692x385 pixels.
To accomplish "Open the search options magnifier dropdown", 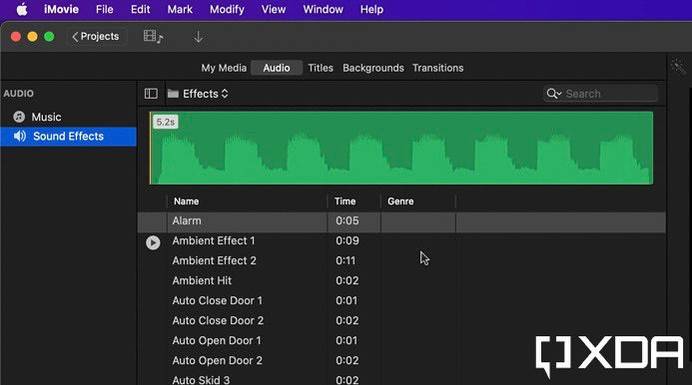I will (x=554, y=94).
